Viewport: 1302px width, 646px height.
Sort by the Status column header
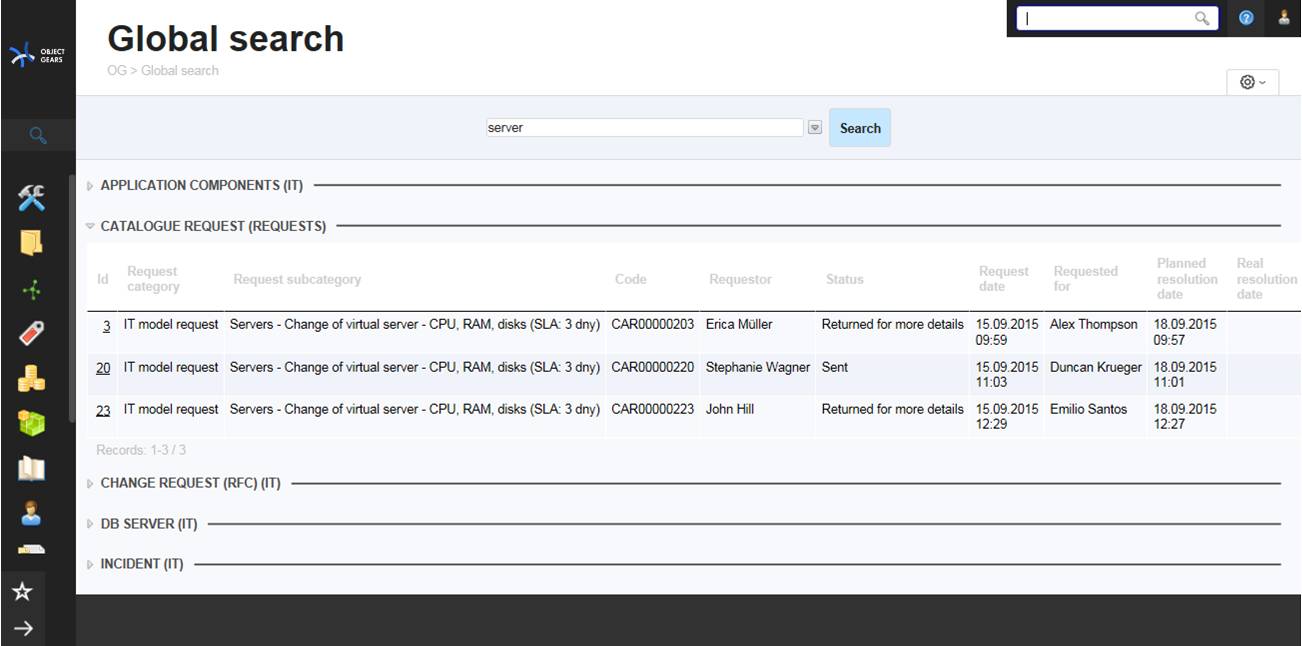845,279
